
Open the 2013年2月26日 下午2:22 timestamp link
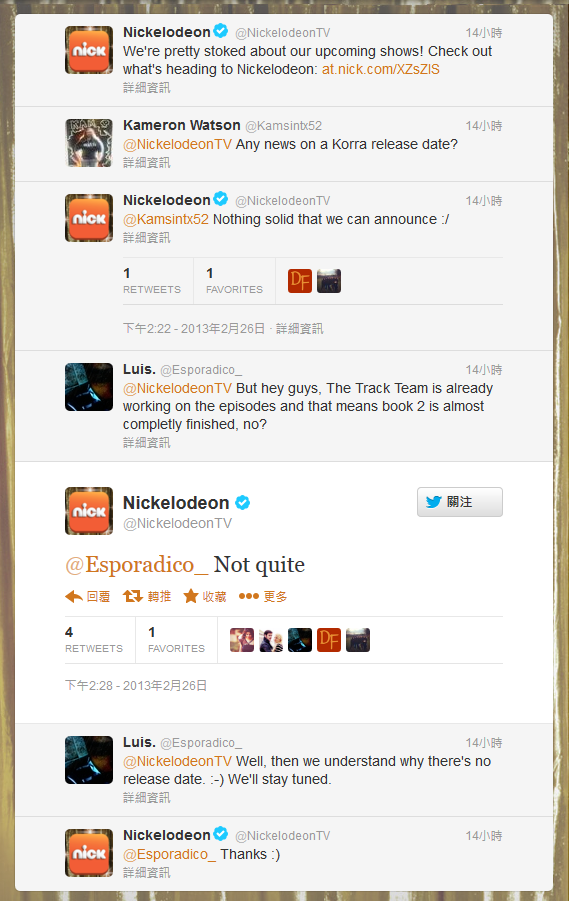[194, 329]
